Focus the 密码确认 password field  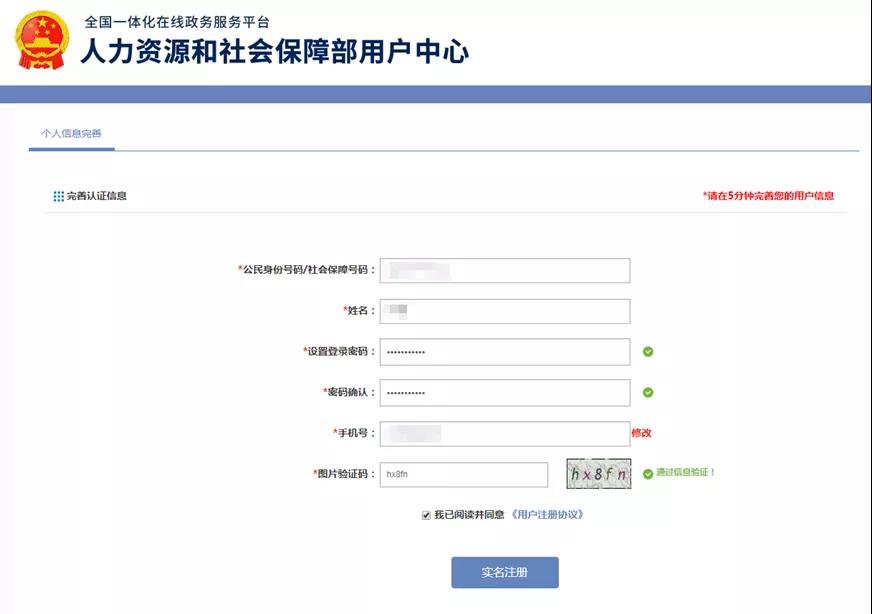click(505, 393)
